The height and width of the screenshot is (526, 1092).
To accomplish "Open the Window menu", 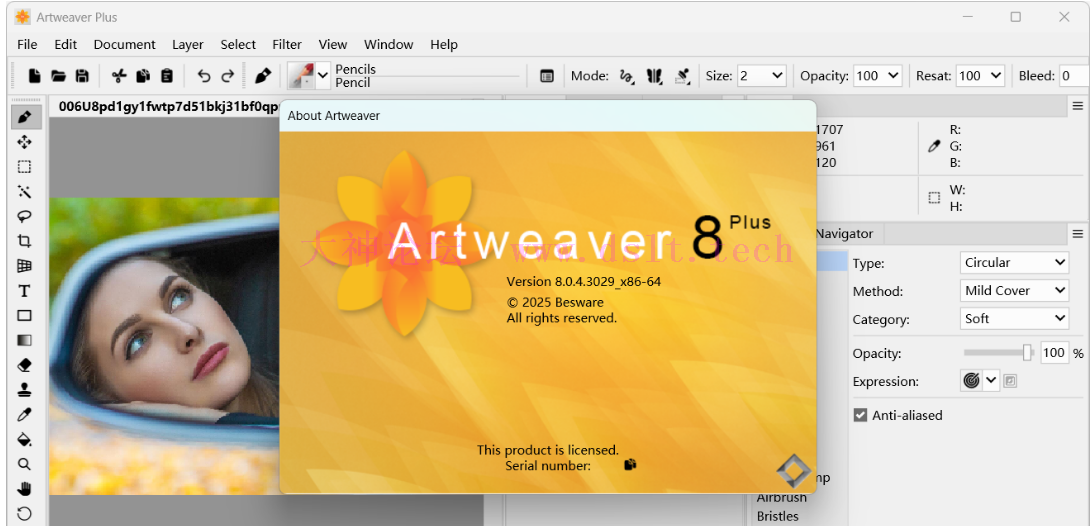I will pyautogui.click(x=389, y=45).
